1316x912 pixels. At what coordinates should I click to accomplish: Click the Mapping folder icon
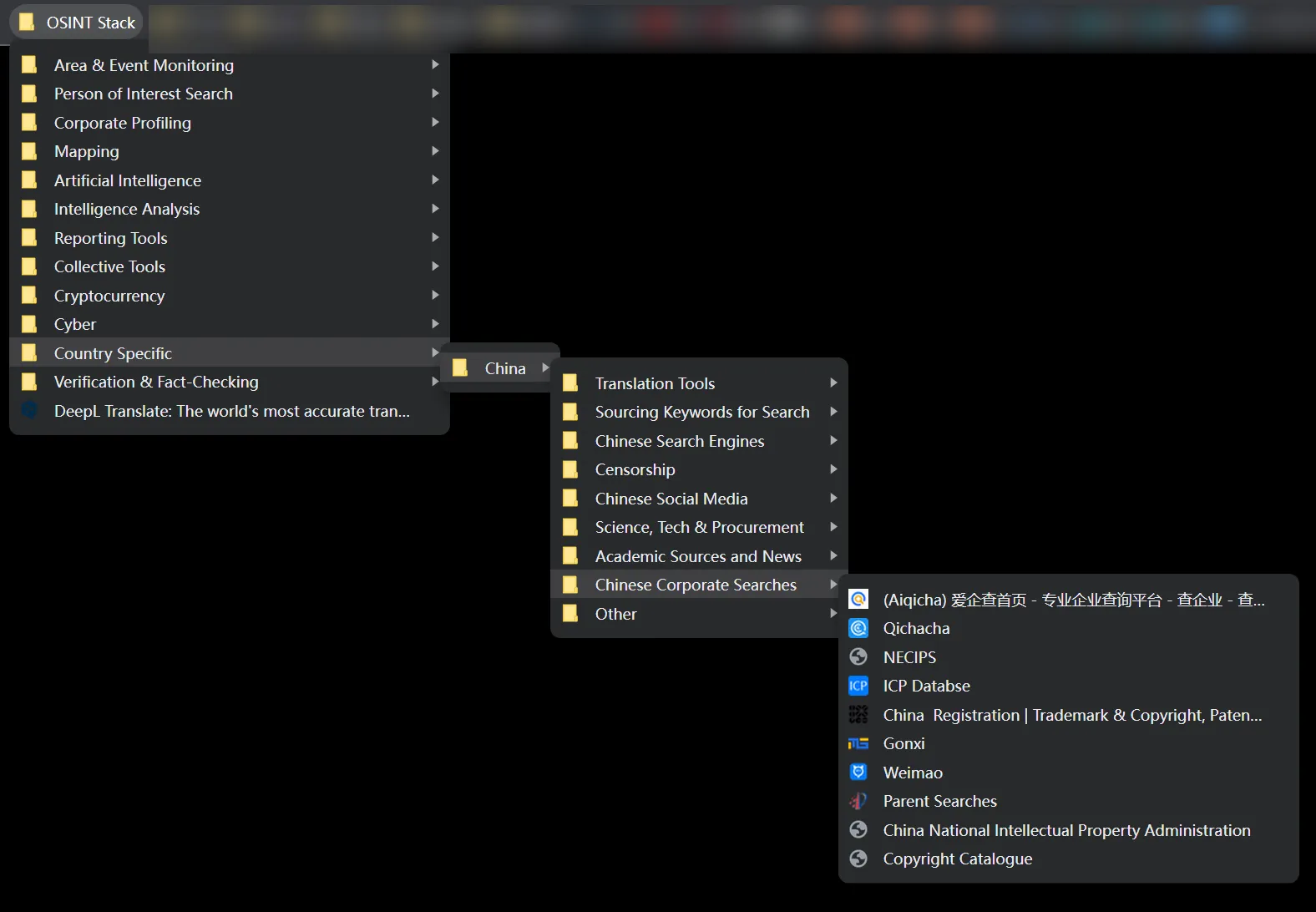(29, 151)
